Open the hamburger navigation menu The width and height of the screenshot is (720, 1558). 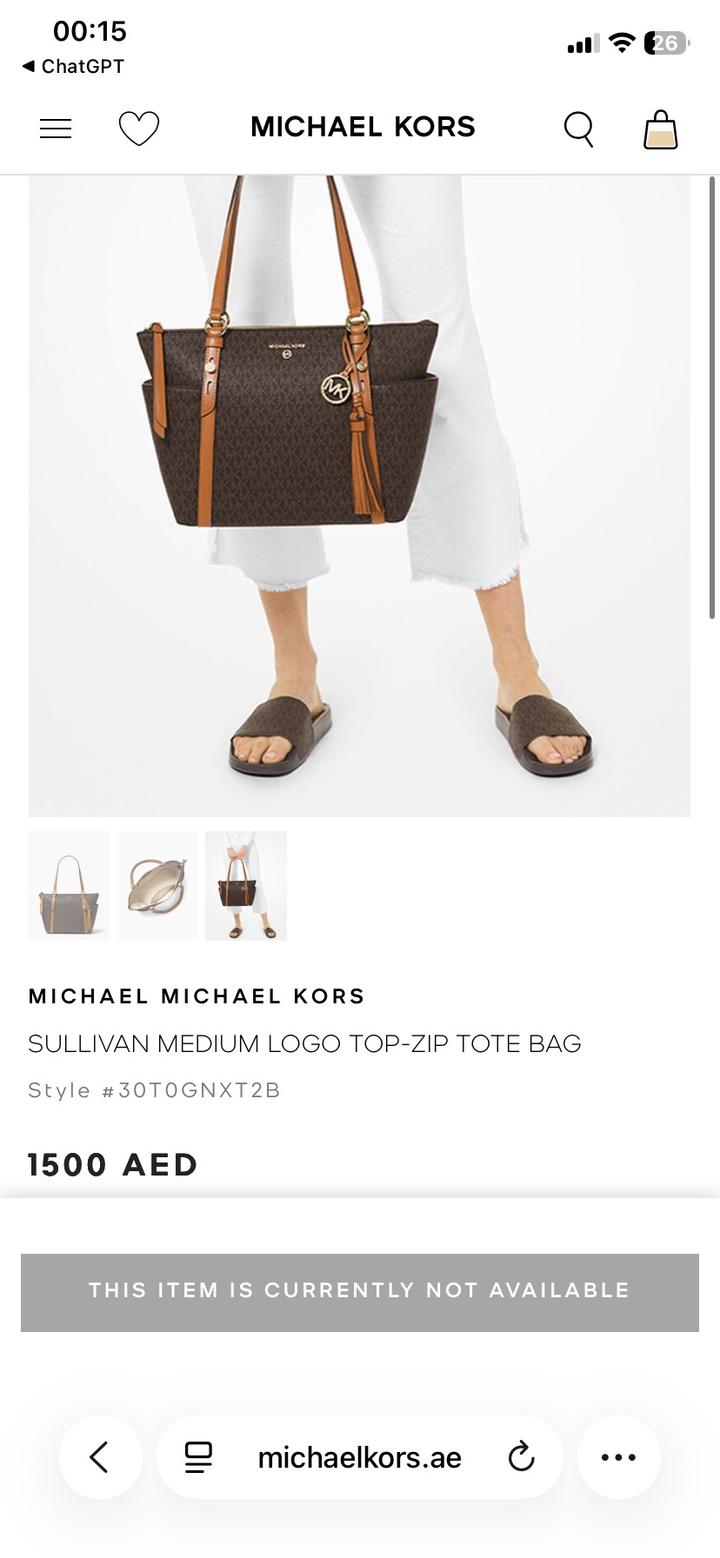[x=55, y=128]
